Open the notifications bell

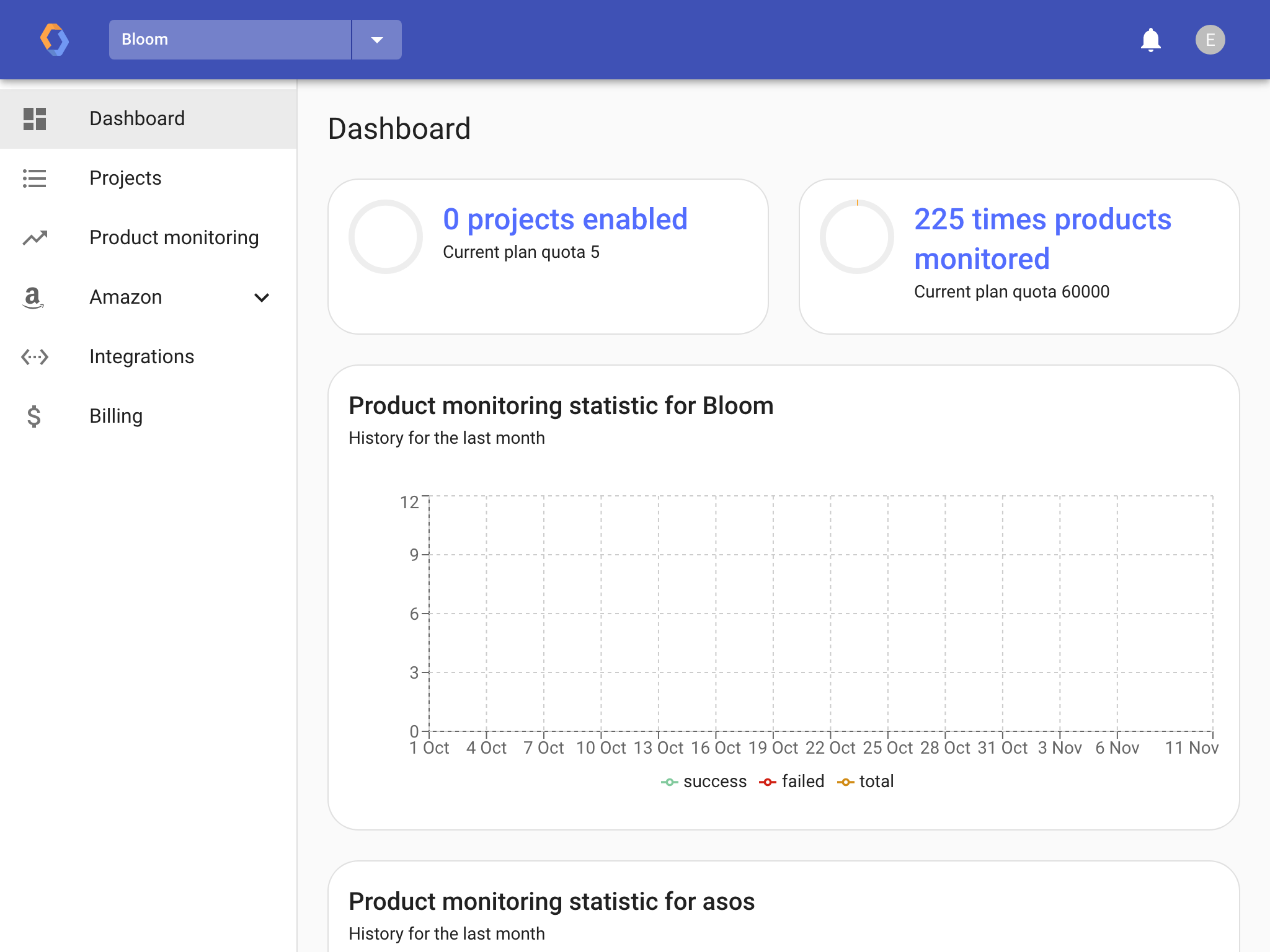pyautogui.click(x=1150, y=40)
